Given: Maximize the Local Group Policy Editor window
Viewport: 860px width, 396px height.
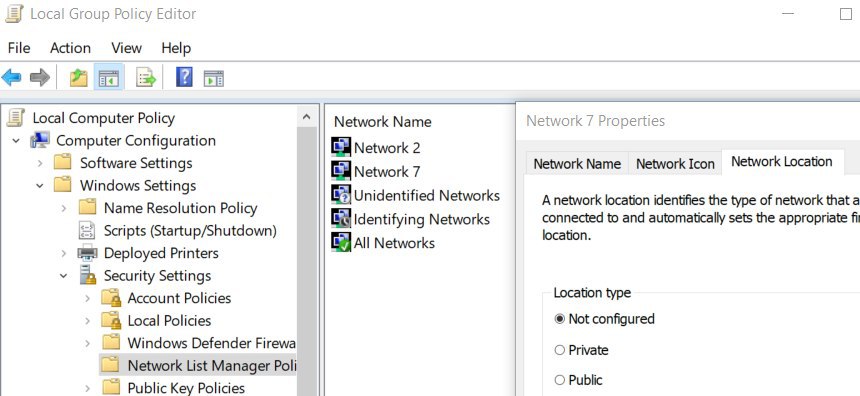Looking at the screenshot, I should click(846, 14).
